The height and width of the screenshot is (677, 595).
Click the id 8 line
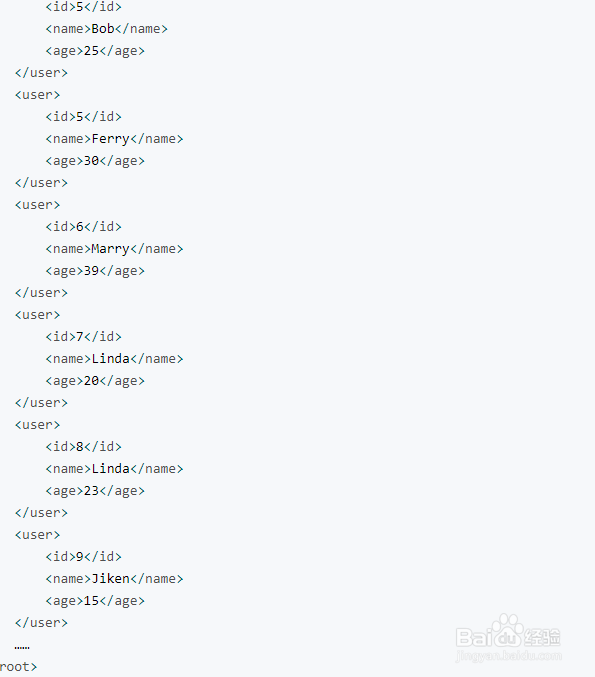[x=84, y=447]
